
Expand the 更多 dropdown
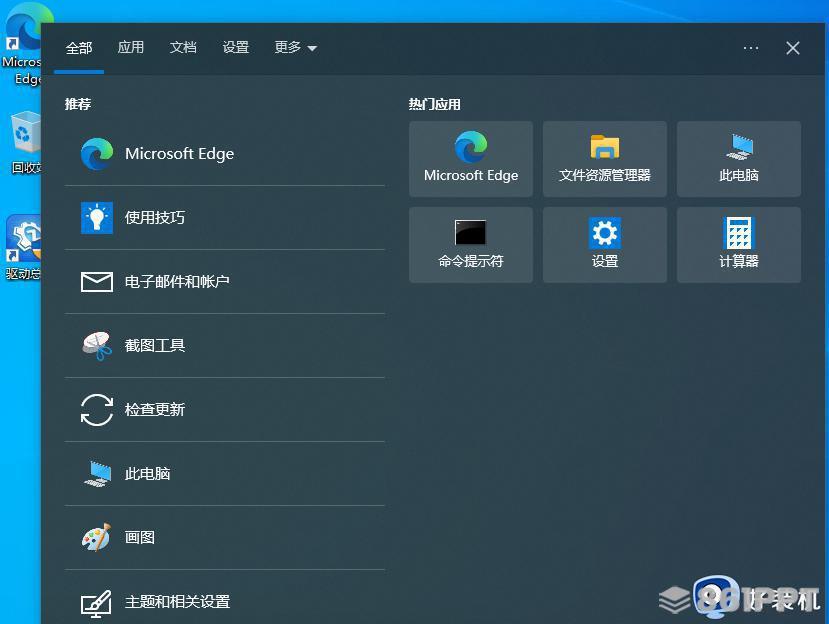click(296, 48)
